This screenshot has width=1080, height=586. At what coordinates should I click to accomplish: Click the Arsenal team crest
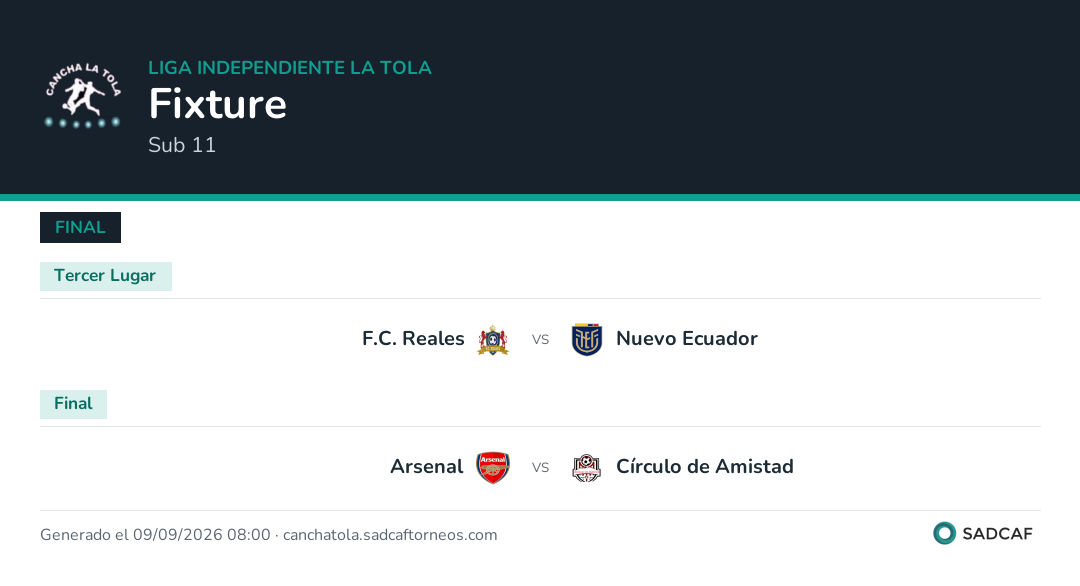click(492, 468)
